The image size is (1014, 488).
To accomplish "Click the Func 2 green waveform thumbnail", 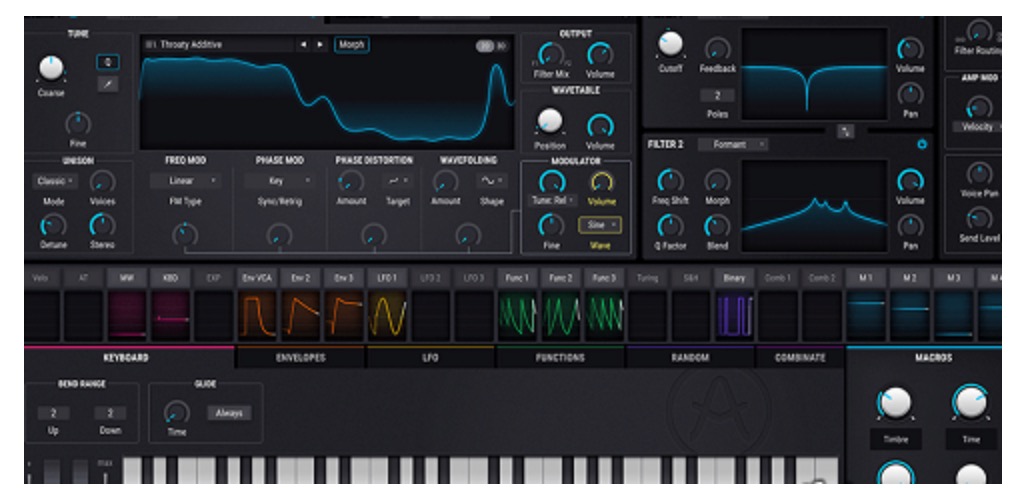I will pos(561,315).
